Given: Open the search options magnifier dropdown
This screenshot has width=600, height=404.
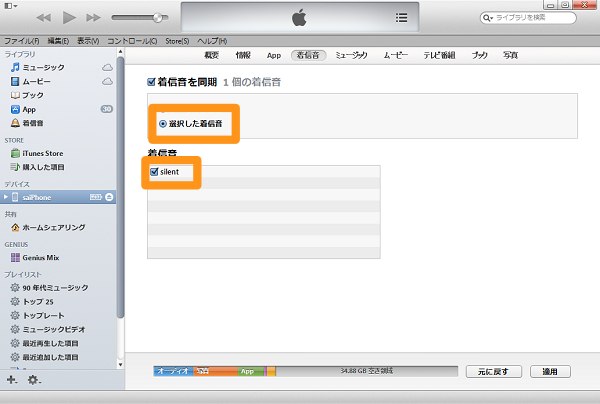Looking at the screenshot, I should [x=488, y=18].
